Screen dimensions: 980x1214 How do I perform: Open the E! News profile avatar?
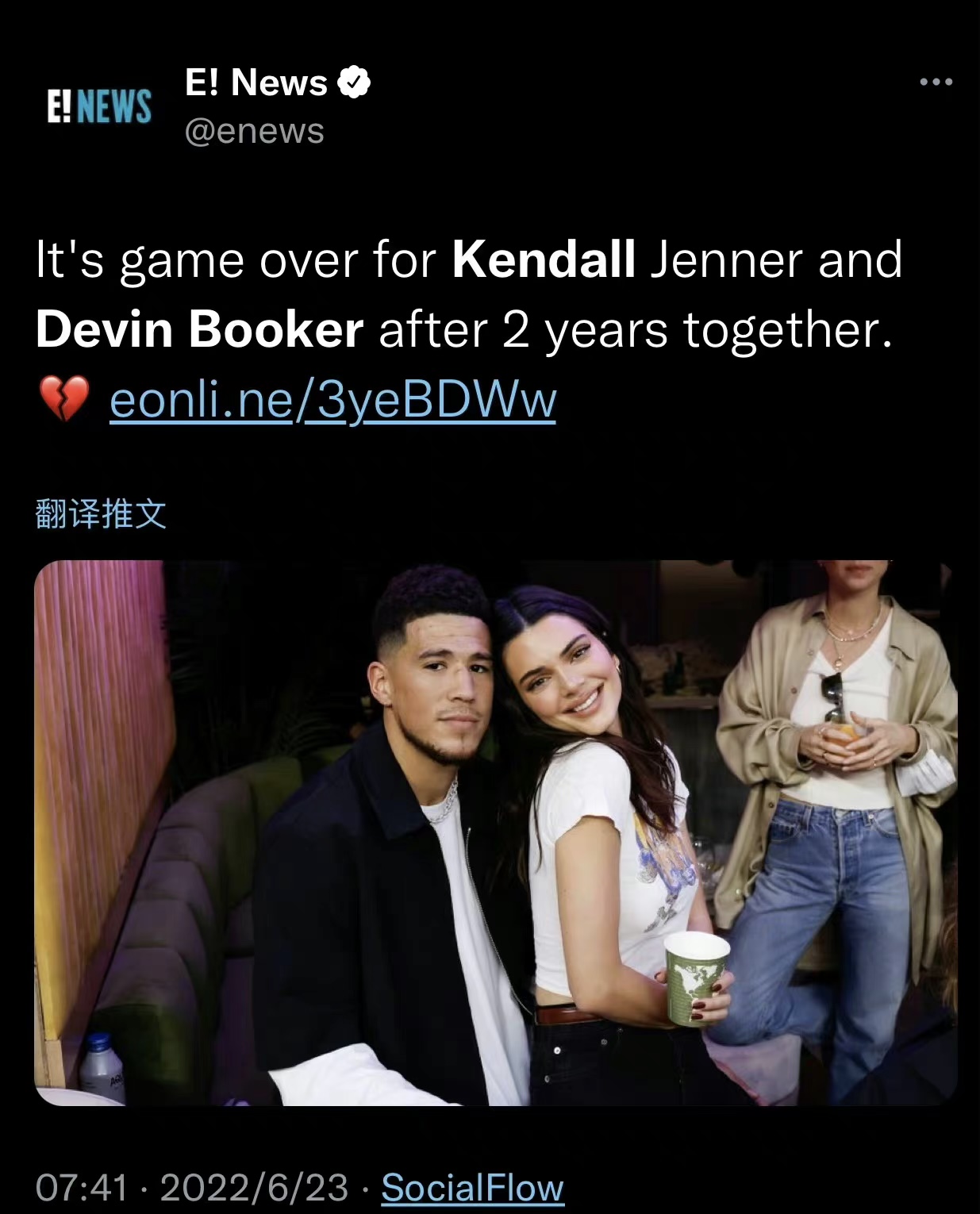click(x=99, y=106)
